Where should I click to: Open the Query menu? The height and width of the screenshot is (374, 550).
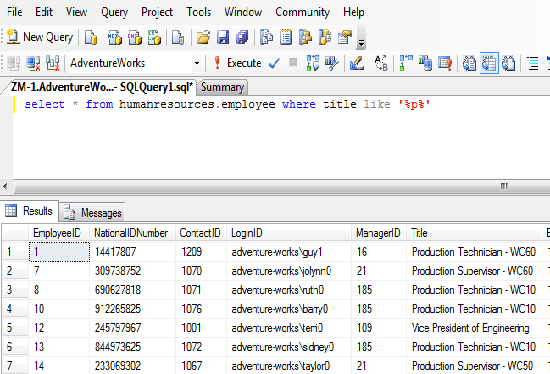(114, 13)
